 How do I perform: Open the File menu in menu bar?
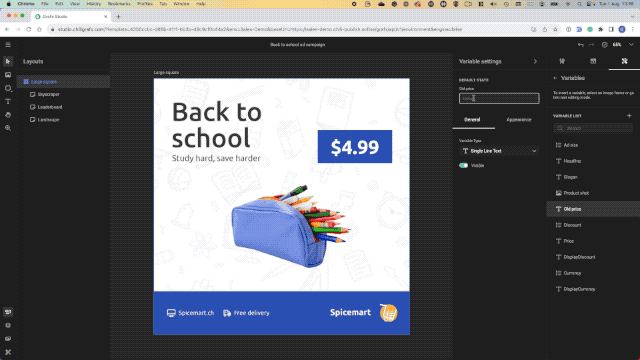(44, 4)
